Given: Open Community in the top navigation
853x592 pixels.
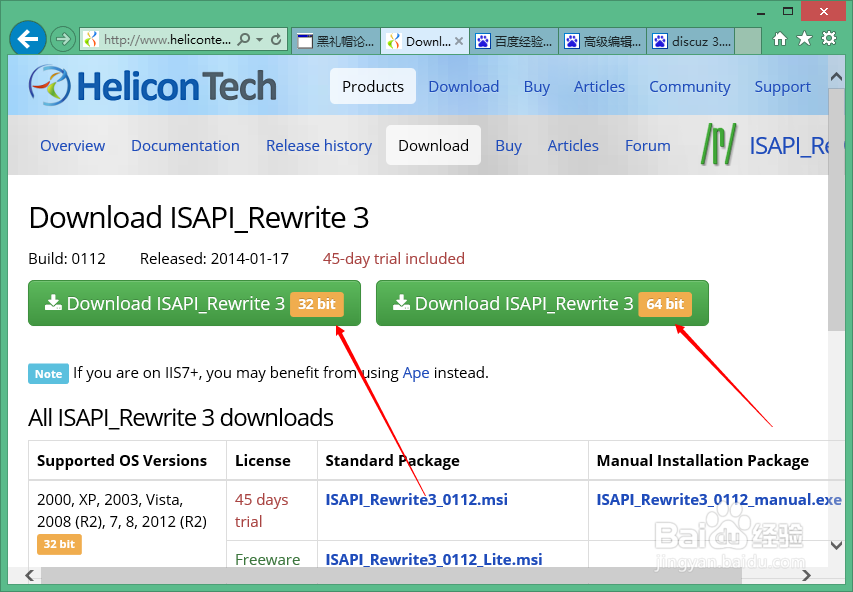Looking at the screenshot, I should (x=690, y=87).
